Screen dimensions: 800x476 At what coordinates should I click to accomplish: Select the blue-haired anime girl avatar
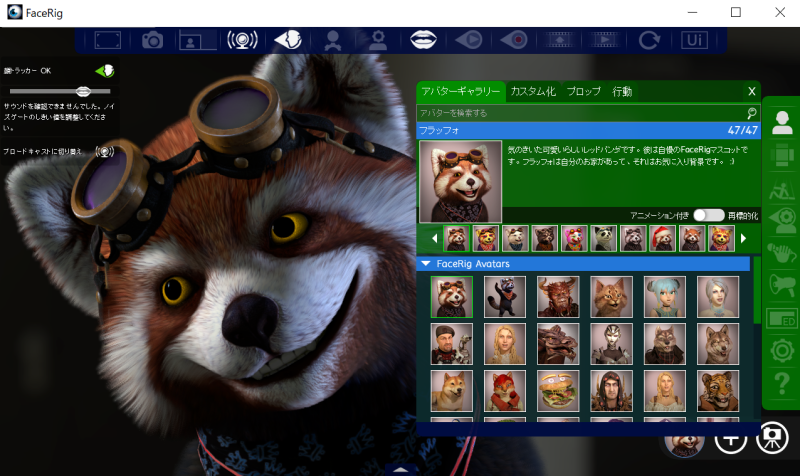(664, 297)
